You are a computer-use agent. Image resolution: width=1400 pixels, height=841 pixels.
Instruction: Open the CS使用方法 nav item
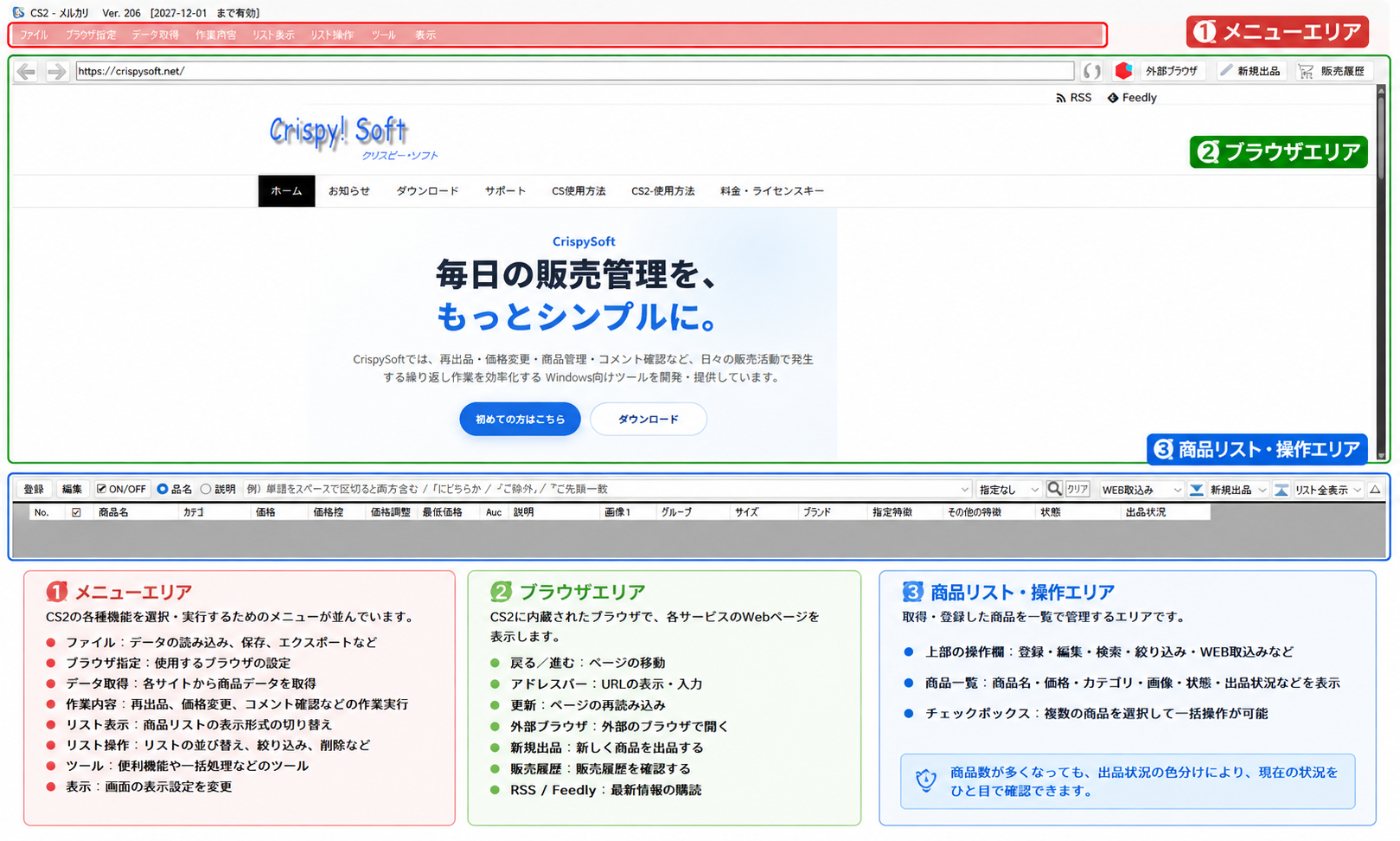click(x=579, y=191)
